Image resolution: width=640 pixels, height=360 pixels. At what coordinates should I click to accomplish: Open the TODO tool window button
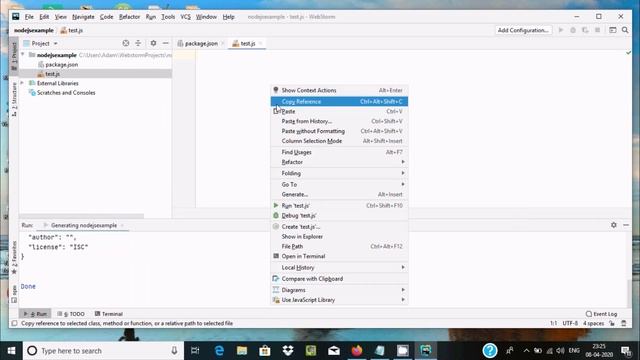pyautogui.click(x=71, y=314)
